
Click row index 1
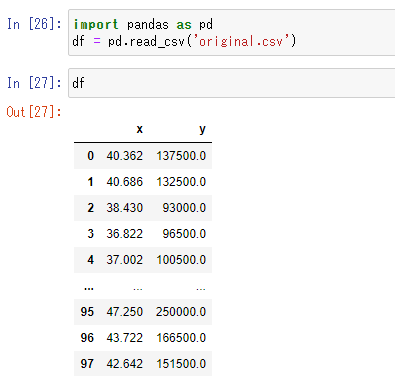90,182
